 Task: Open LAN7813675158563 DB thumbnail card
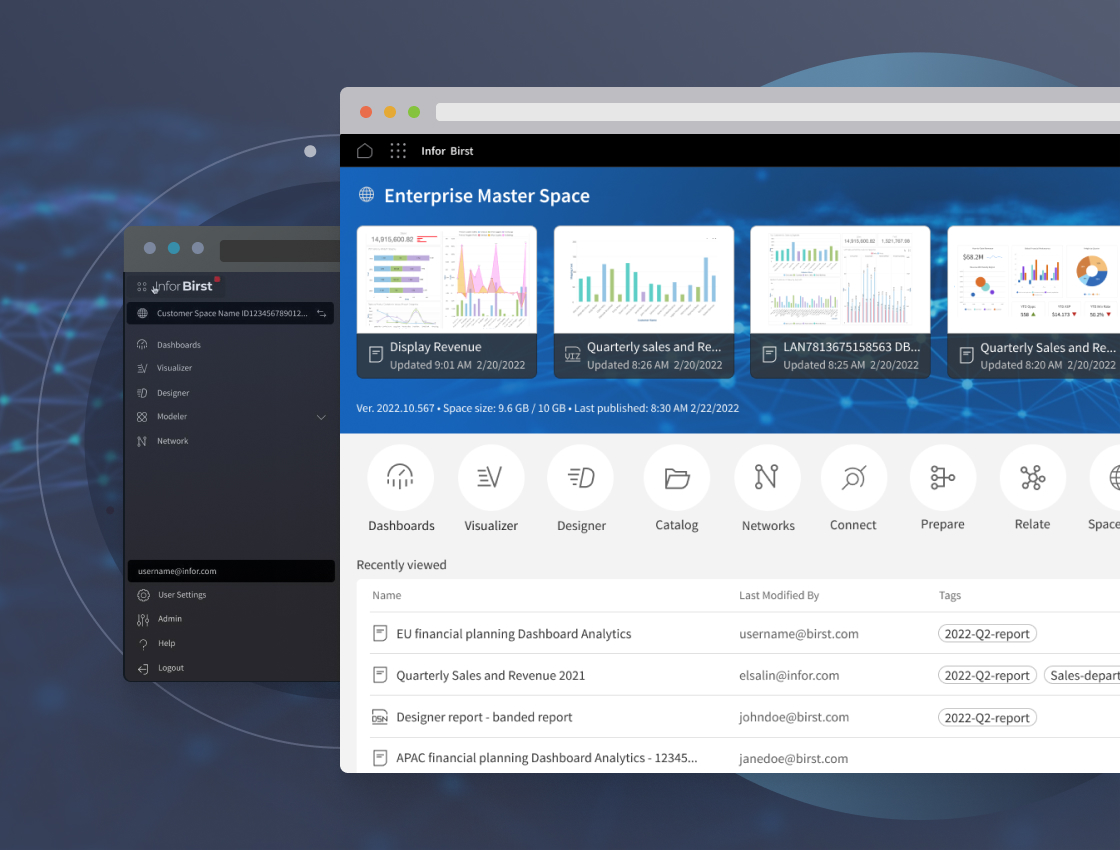point(840,302)
